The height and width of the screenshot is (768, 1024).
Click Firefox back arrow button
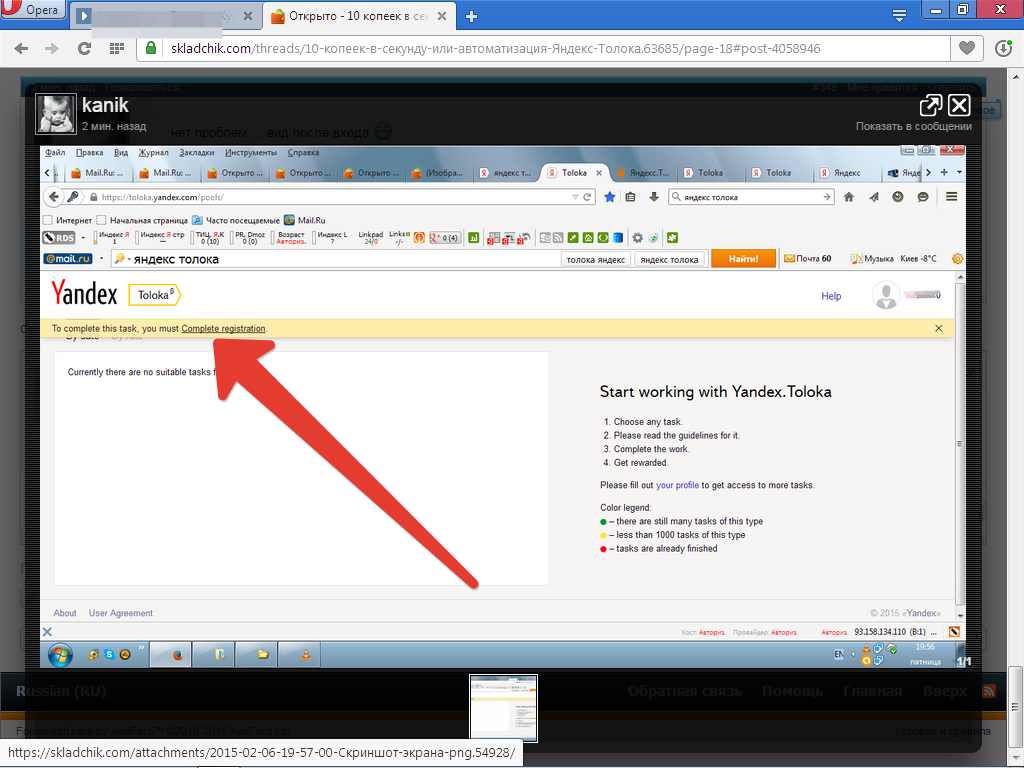tap(54, 197)
